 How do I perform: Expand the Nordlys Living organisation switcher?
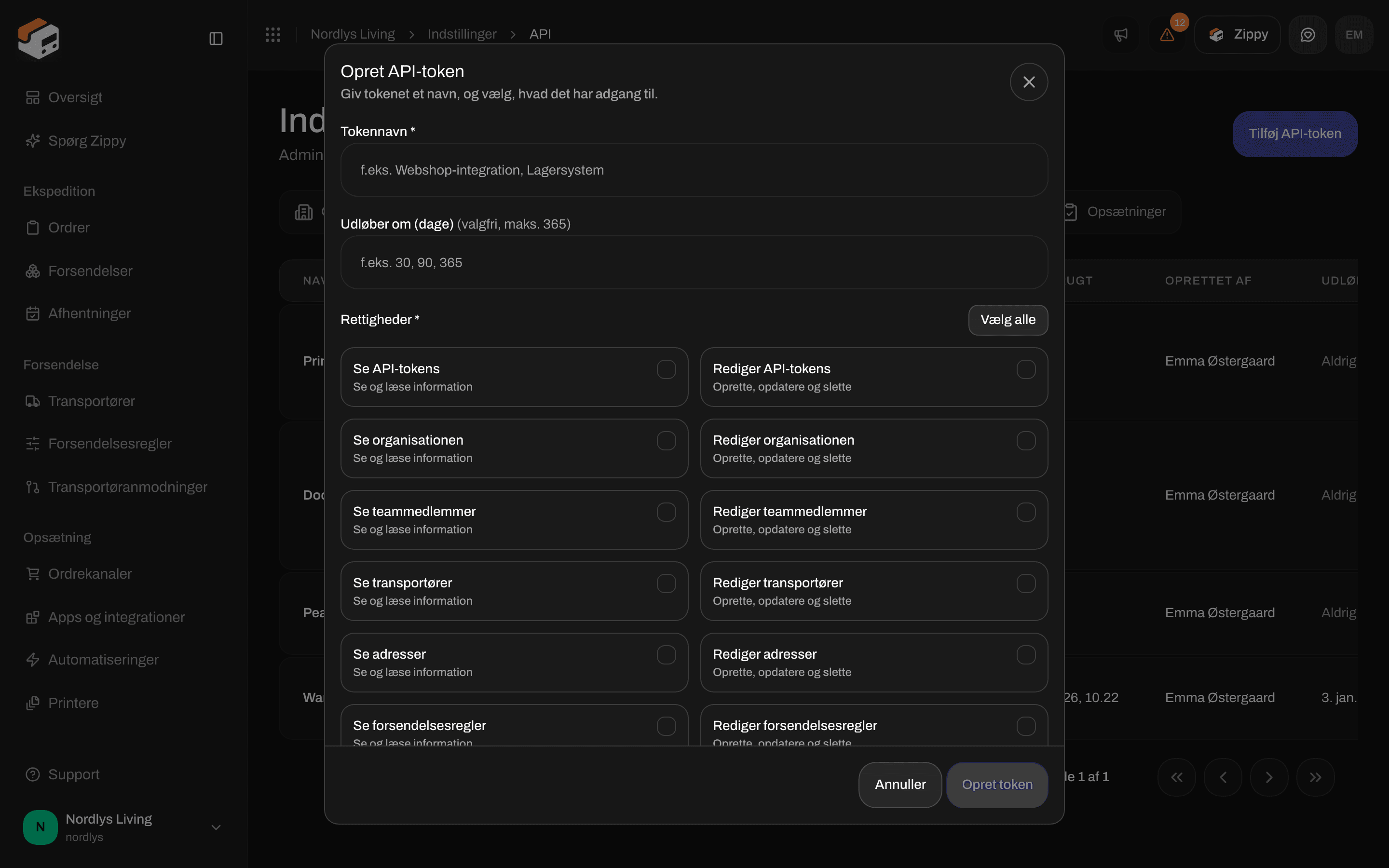pyautogui.click(x=216, y=827)
